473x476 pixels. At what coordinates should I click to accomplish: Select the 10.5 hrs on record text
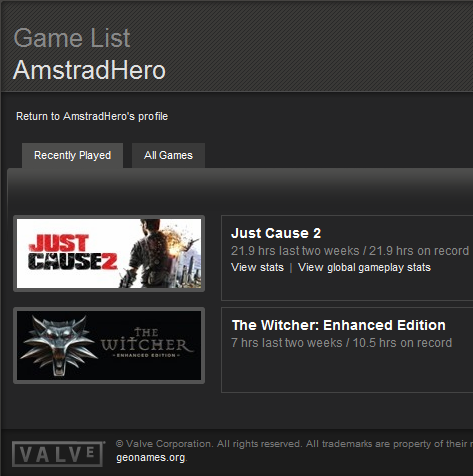coord(402,343)
